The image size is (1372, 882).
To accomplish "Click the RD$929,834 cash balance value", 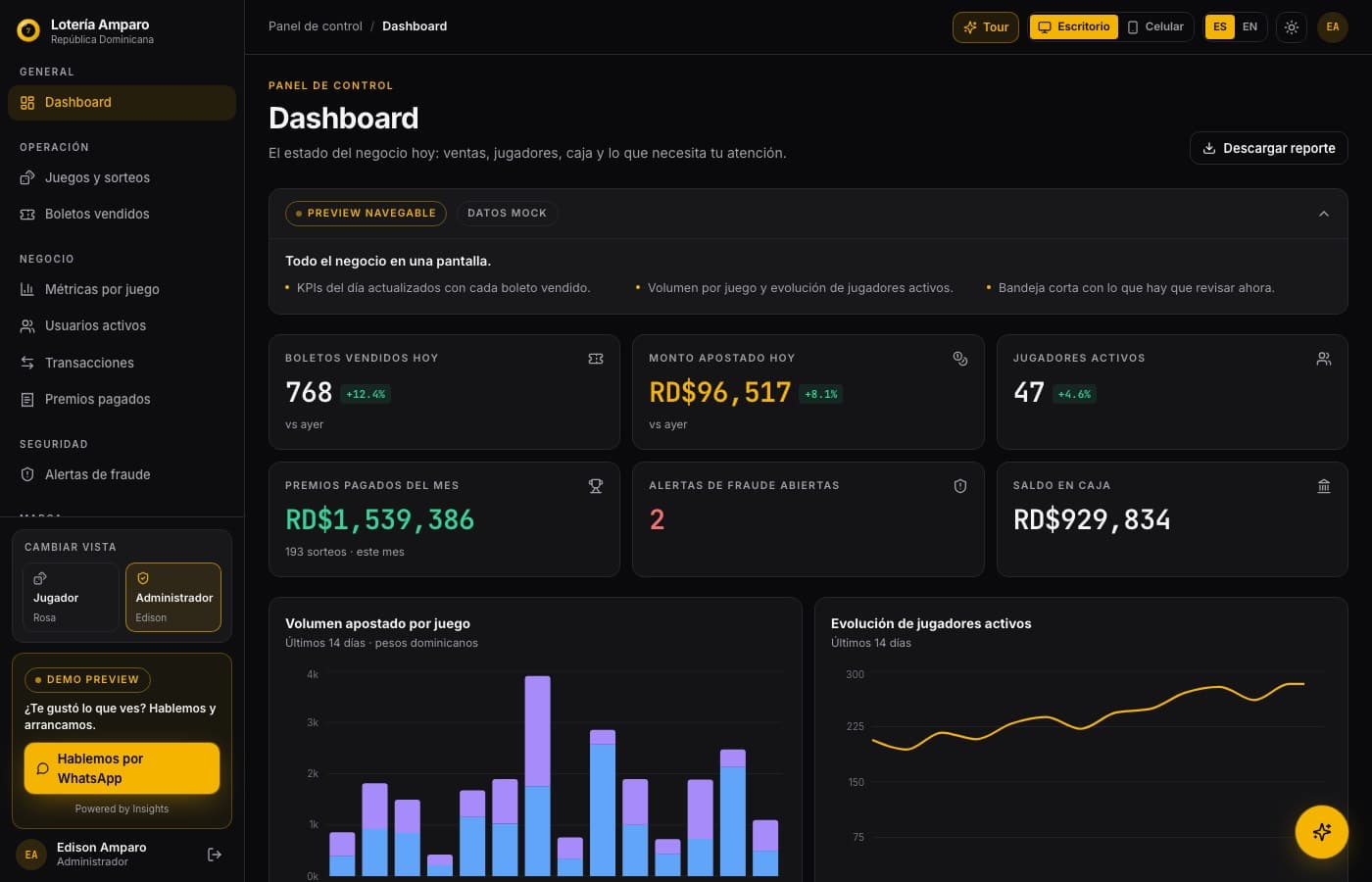I will tap(1092, 519).
